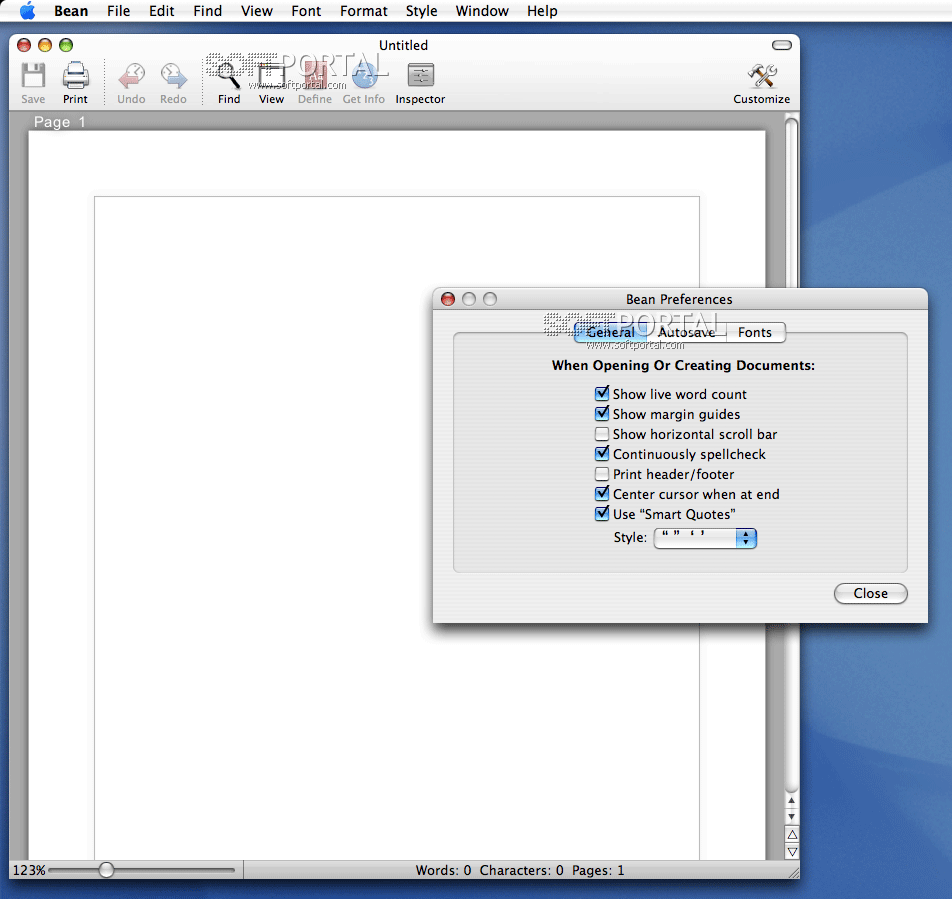Switch to the Fonts tab
The height and width of the screenshot is (899, 952).
[x=755, y=333]
